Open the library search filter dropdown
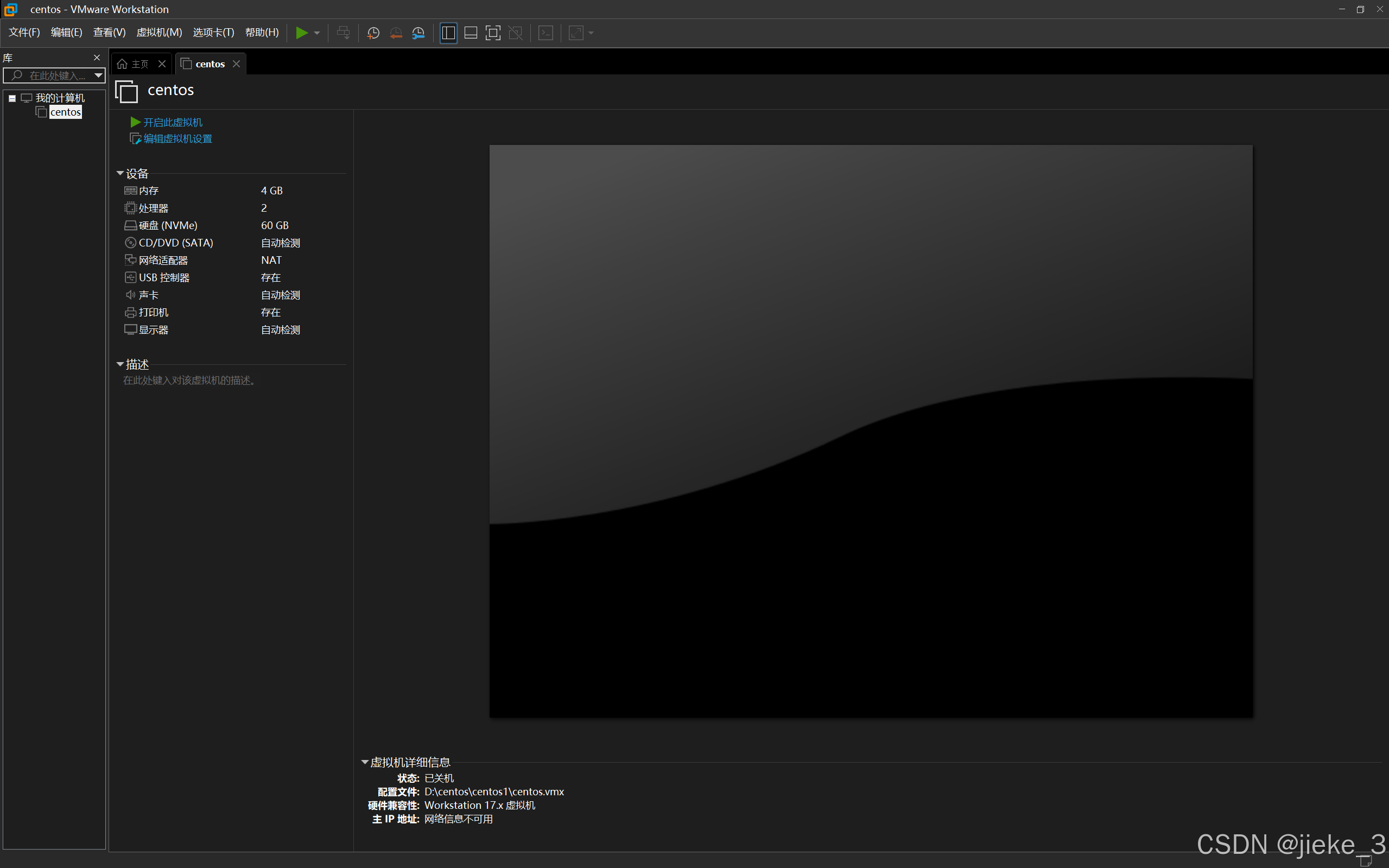 98,75
